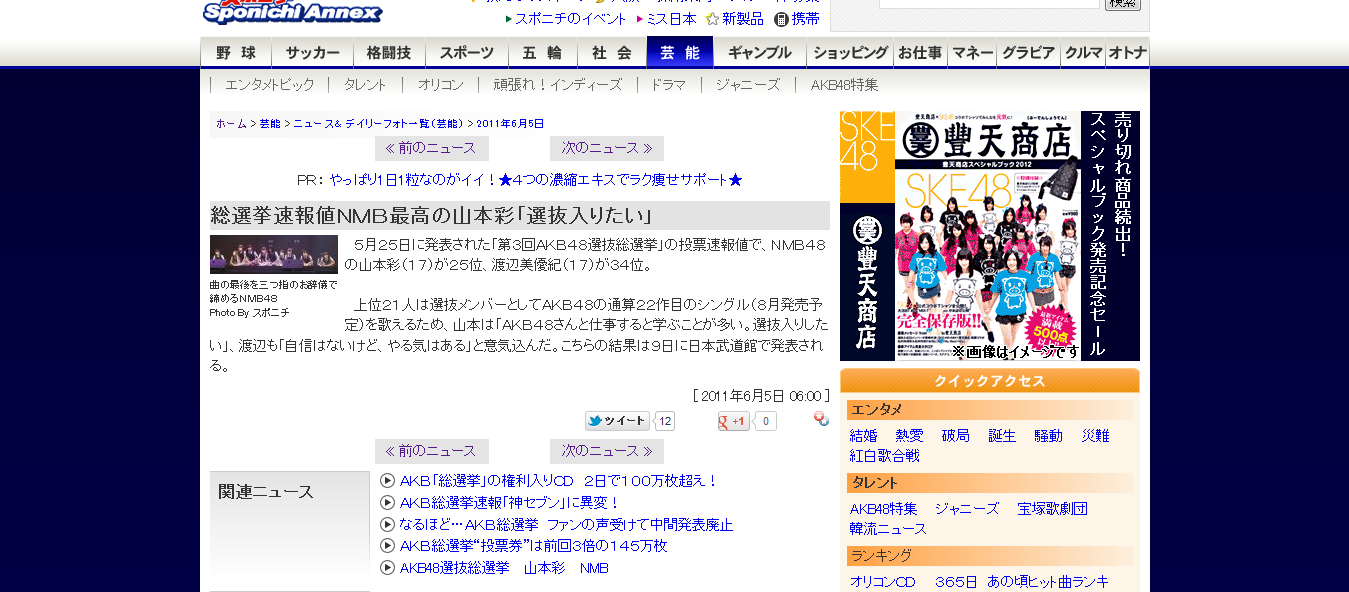Click the Twitter ツイート button
This screenshot has height=592, width=1349.
point(617,421)
